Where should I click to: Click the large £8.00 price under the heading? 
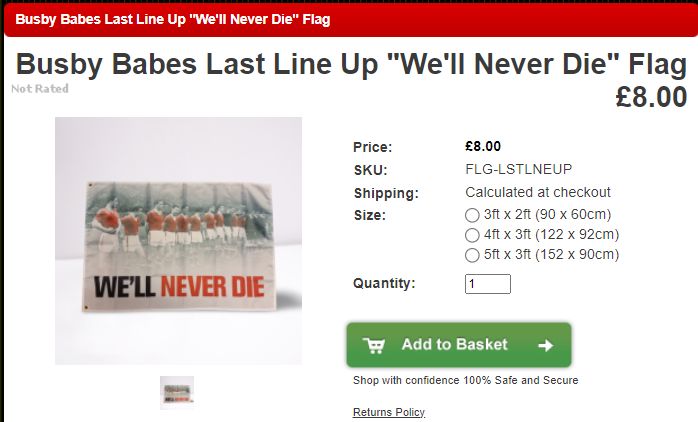pyautogui.click(x=652, y=97)
